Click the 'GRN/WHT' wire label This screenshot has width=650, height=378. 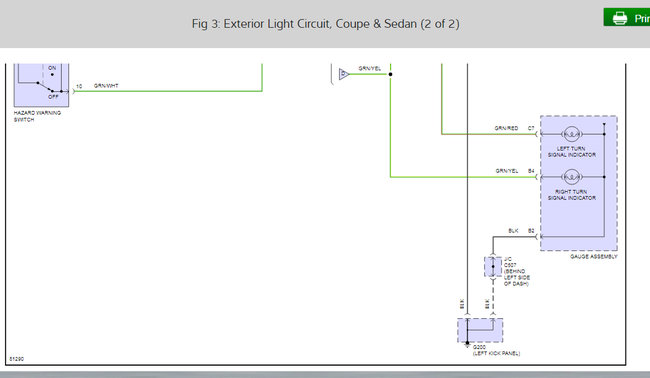[106, 86]
